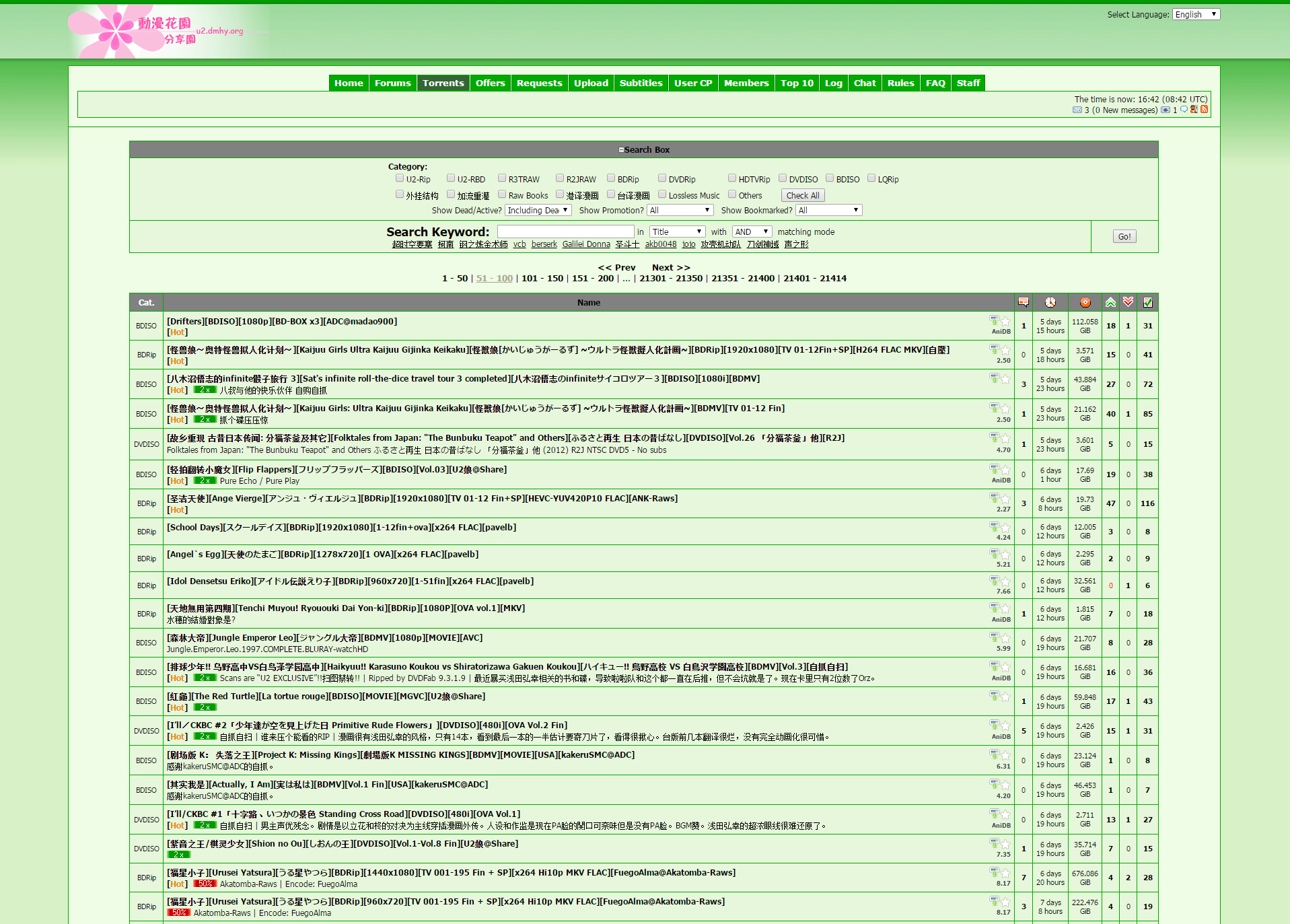Open the Forums menu item
1290x924 pixels.
point(393,83)
